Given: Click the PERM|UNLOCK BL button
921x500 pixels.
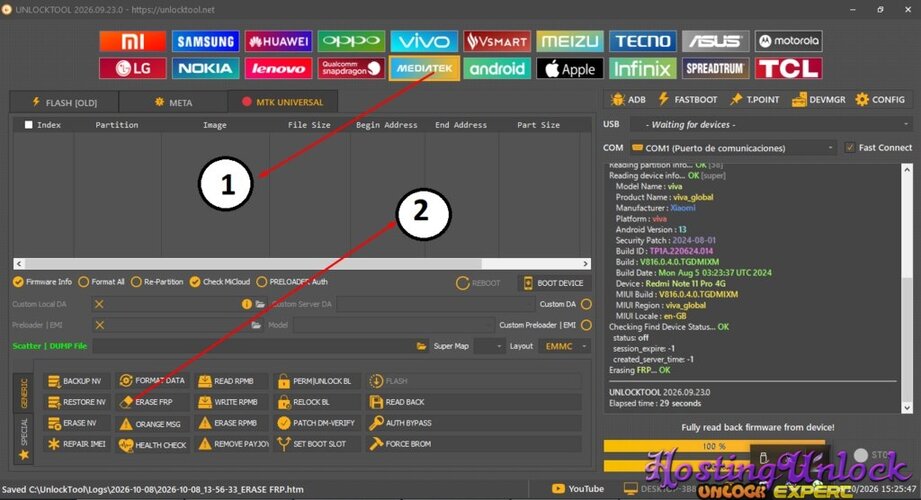Looking at the screenshot, I should (x=317, y=381).
